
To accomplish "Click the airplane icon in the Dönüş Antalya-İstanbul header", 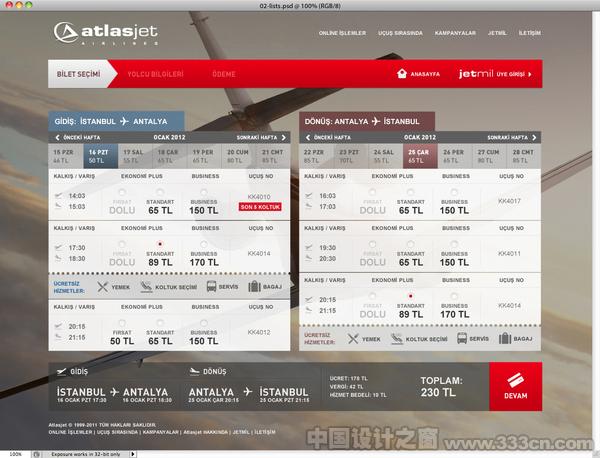I will pos(376,121).
